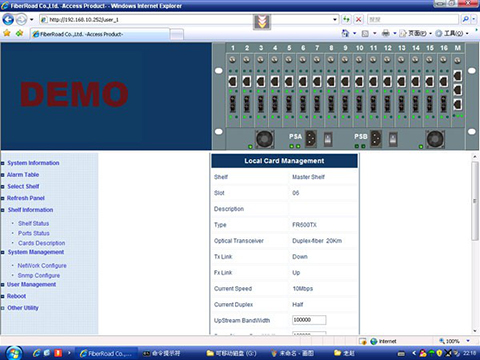
Task: Click the slot 6 RJ45 port on chassis
Action: click(x=303, y=81)
